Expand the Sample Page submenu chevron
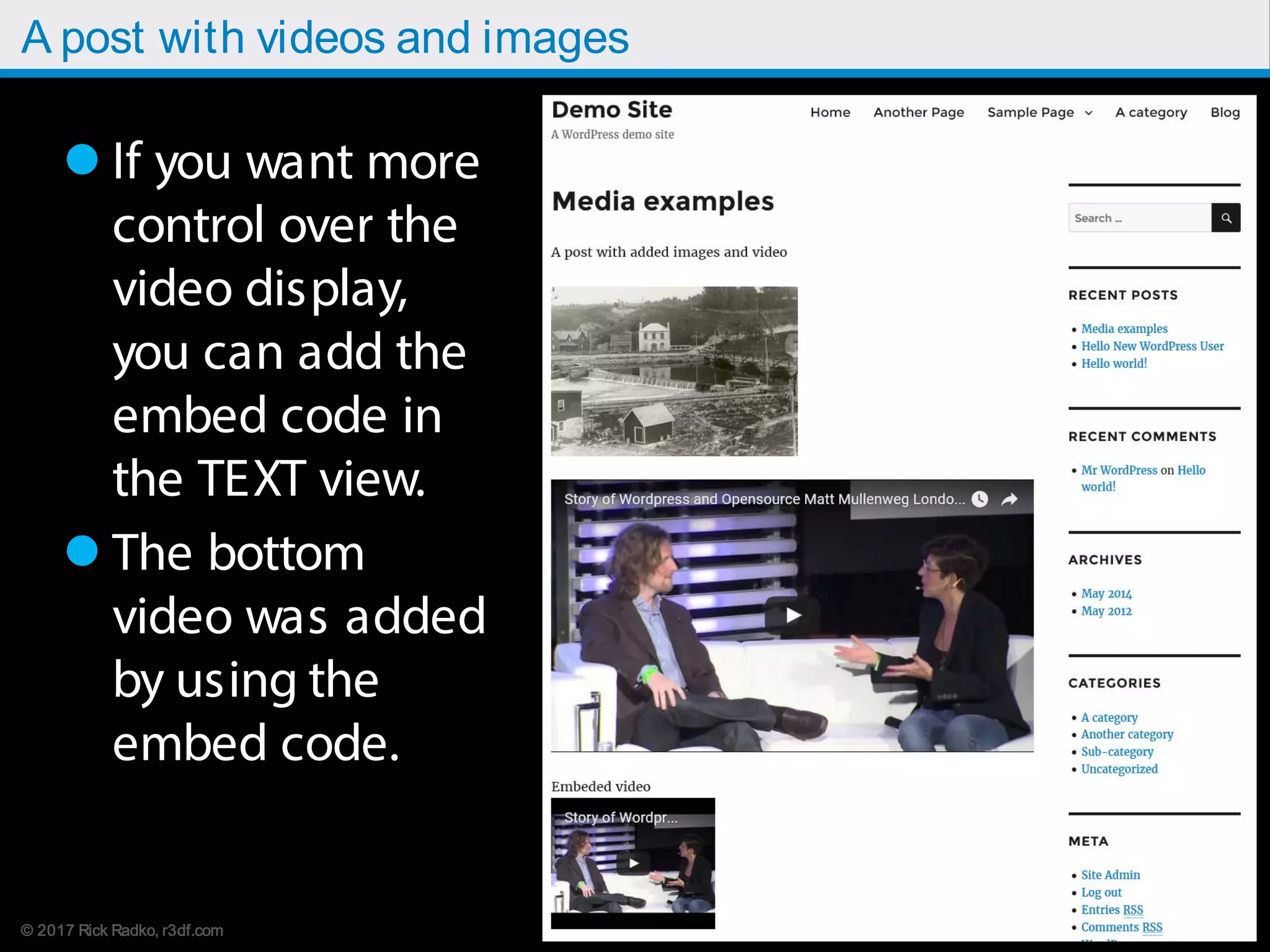 click(1088, 113)
